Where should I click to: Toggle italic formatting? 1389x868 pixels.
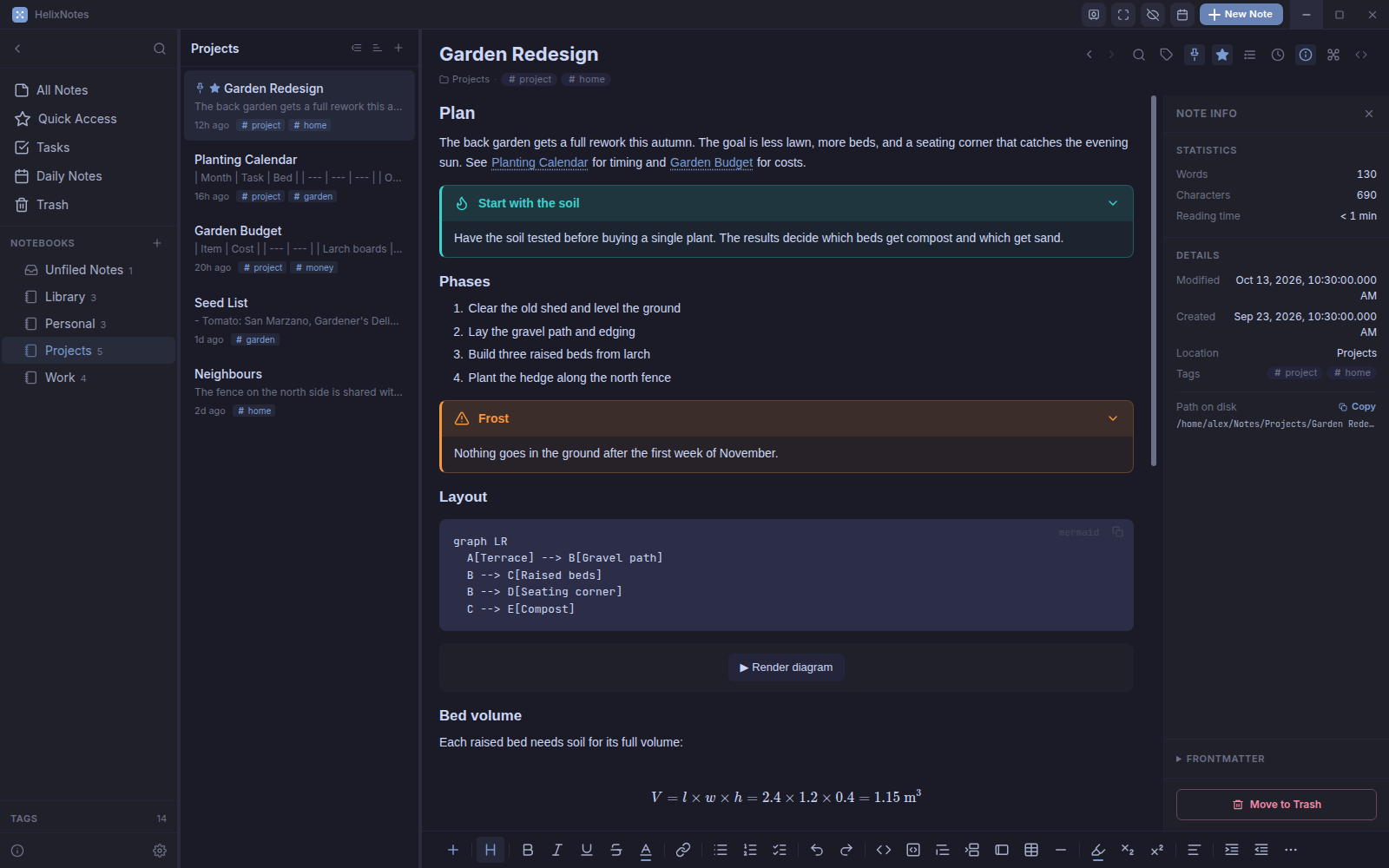click(557, 850)
